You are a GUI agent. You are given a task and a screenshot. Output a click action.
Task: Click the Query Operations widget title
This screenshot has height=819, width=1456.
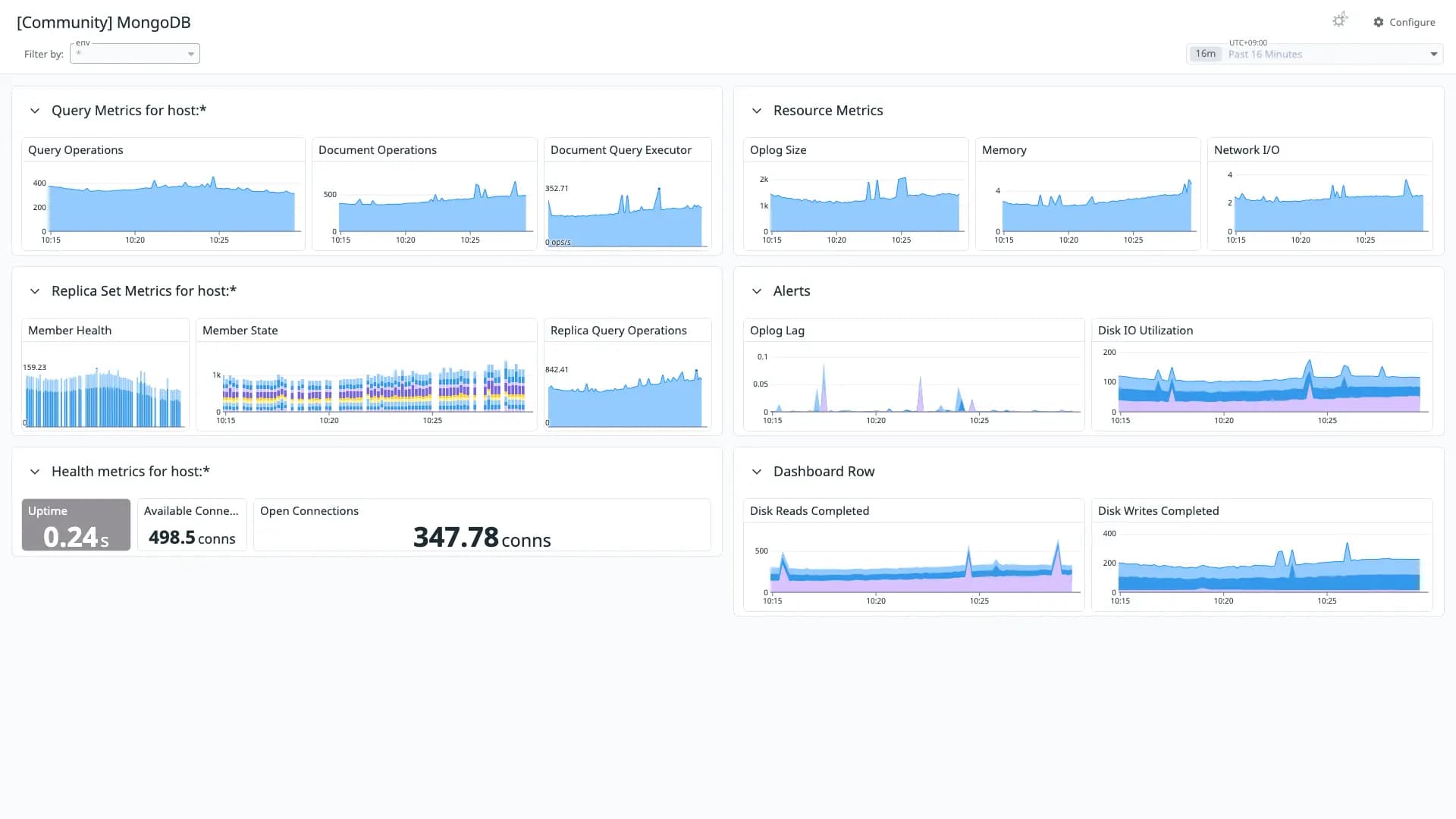click(76, 150)
